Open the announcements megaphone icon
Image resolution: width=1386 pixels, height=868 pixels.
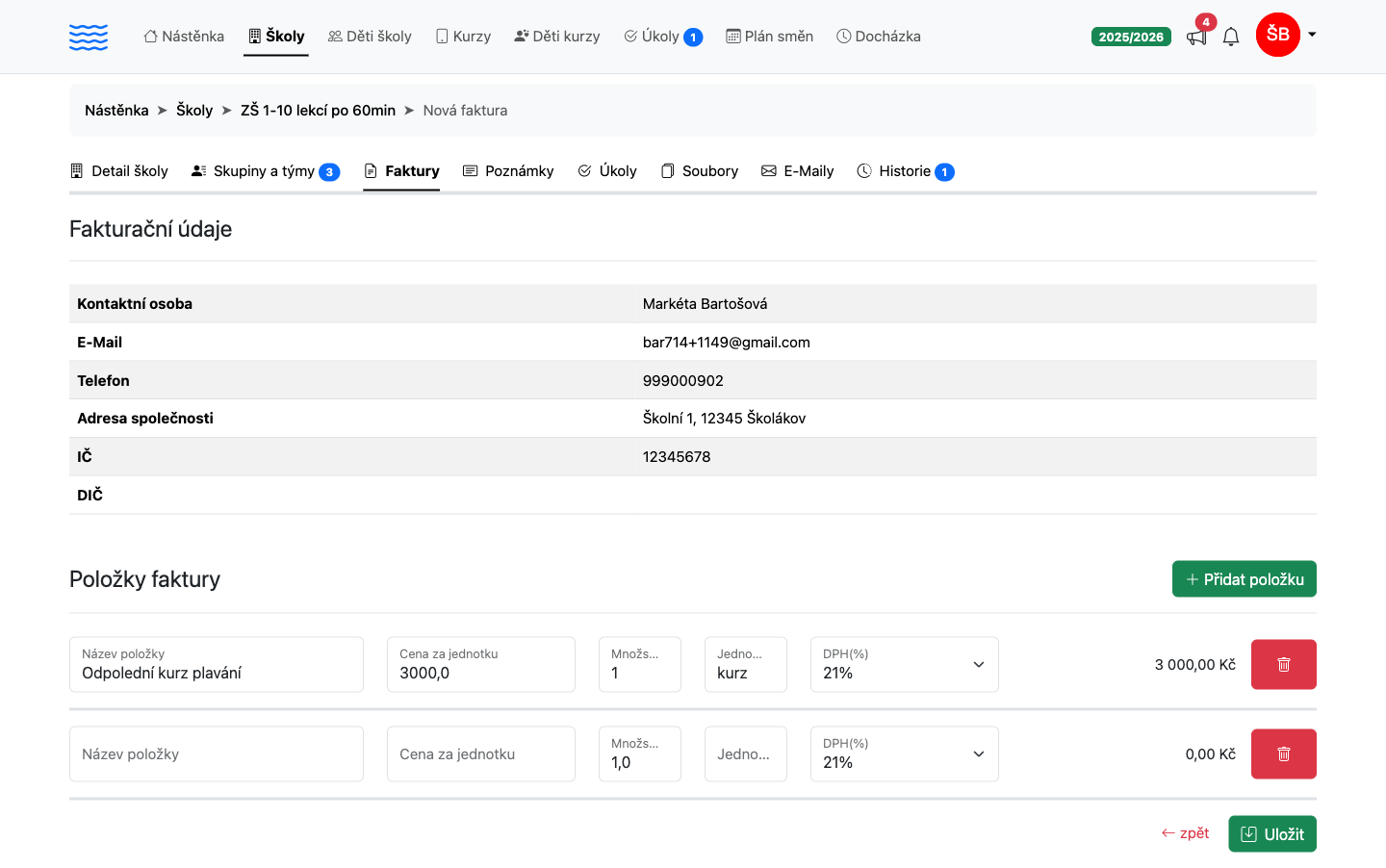pyautogui.click(x=1196, y=37)
